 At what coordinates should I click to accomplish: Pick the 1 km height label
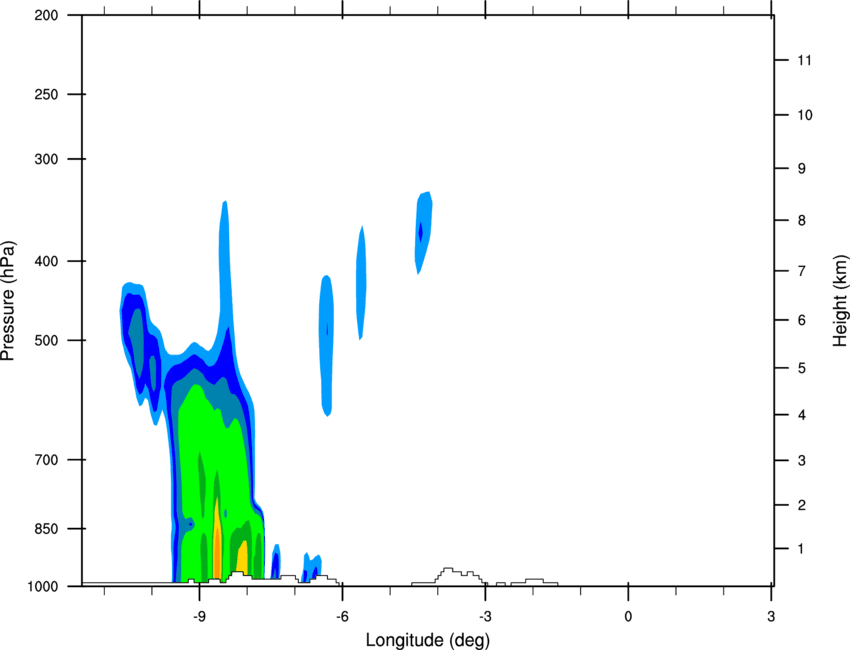click(801, 549)
